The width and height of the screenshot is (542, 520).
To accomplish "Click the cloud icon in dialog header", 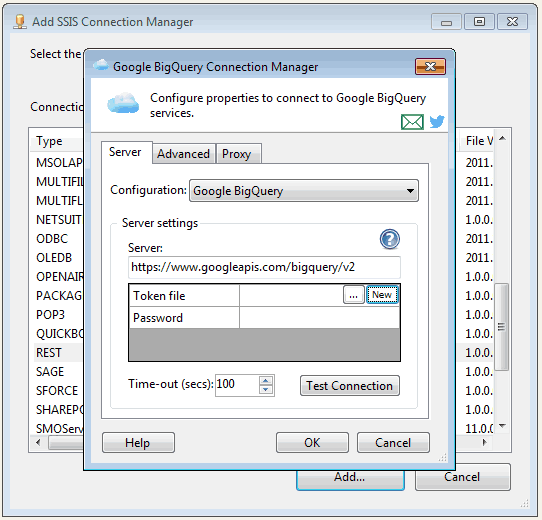I will (x=123, y=103).
